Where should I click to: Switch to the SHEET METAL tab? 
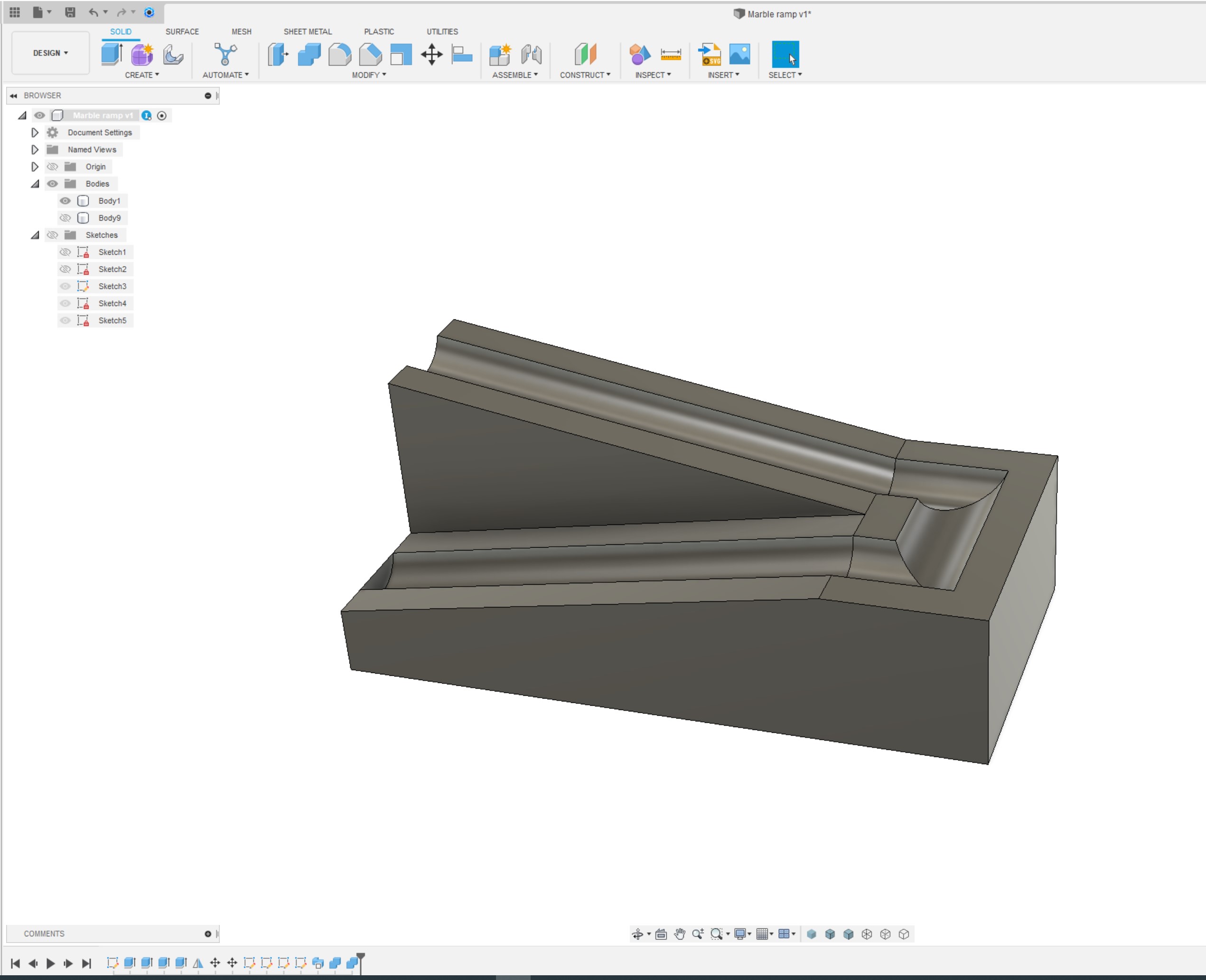[x=307, y=32]
